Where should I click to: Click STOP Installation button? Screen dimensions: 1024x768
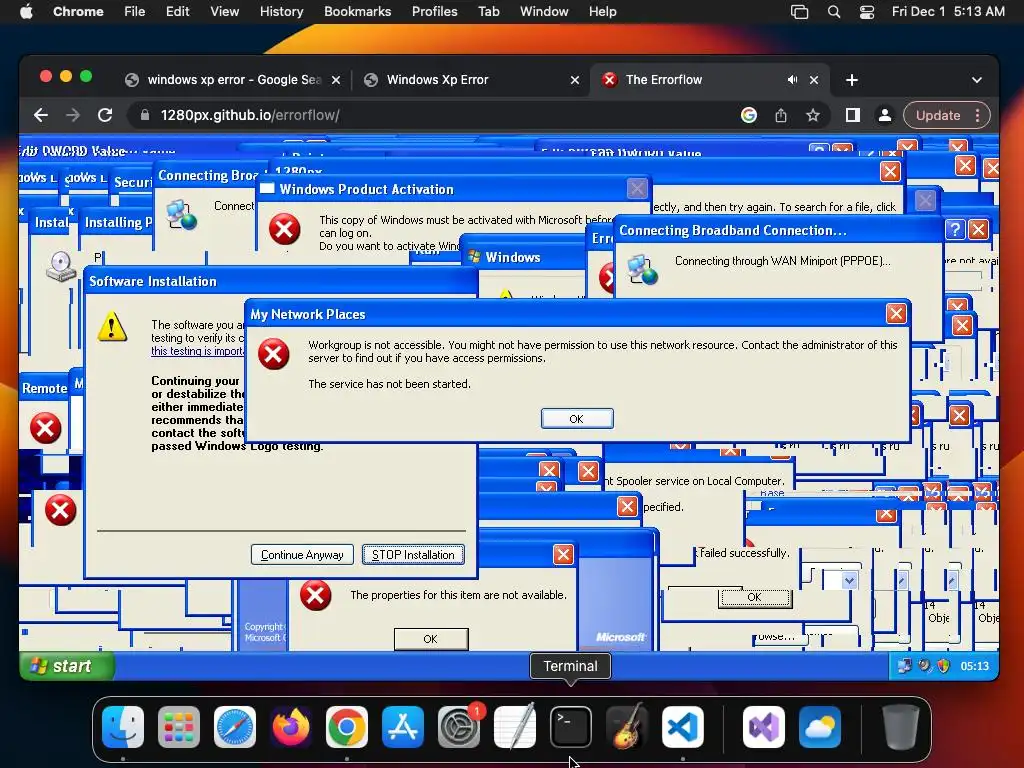[413, 554]
